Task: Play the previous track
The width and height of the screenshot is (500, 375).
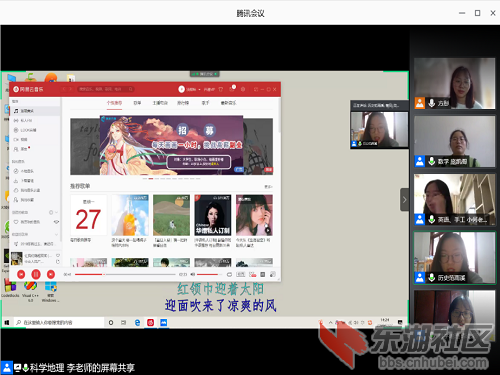Action: point(21,274)
